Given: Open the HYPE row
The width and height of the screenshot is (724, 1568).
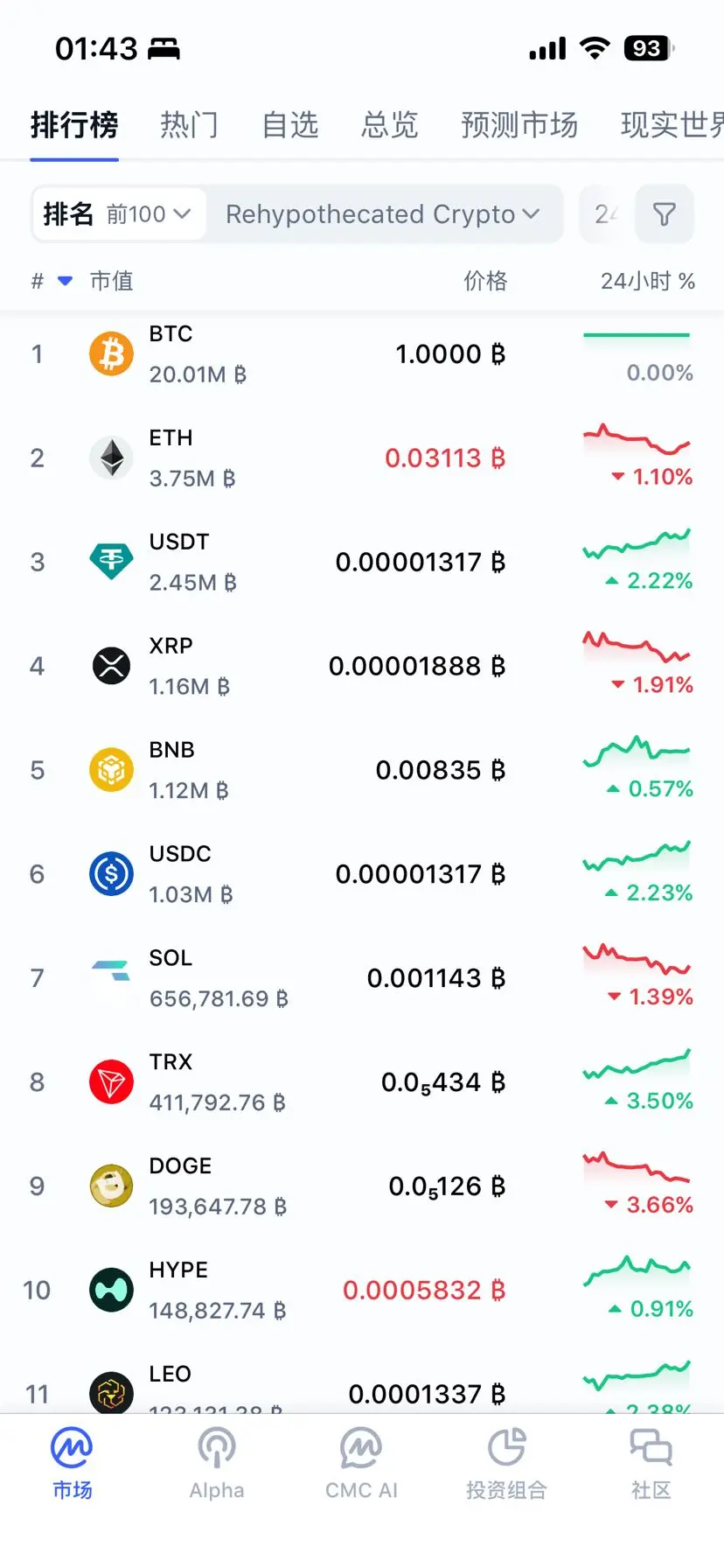Looking at the screenshot, I should tap(362, 1290).
